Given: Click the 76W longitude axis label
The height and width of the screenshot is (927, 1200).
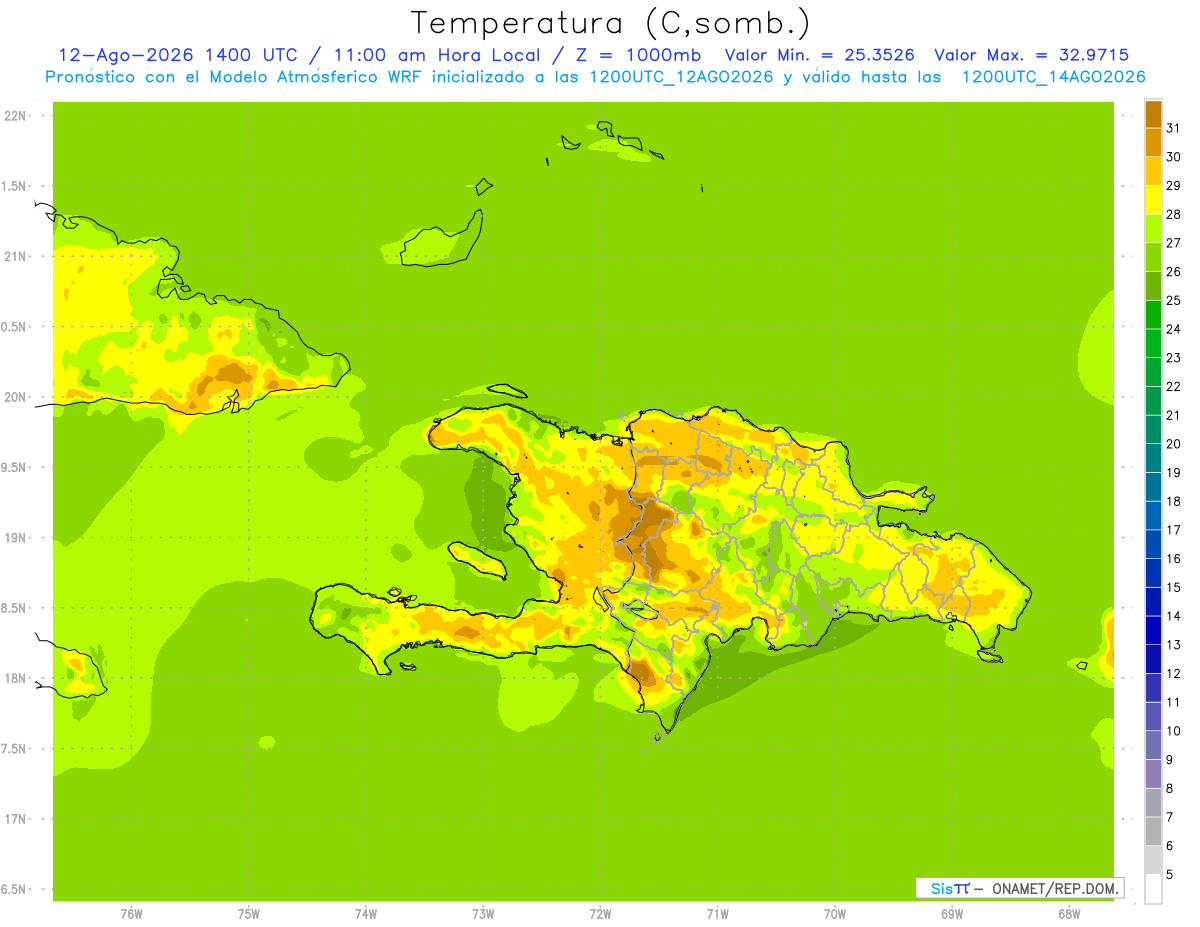Looking at the screenshot, I should point(131,914).
